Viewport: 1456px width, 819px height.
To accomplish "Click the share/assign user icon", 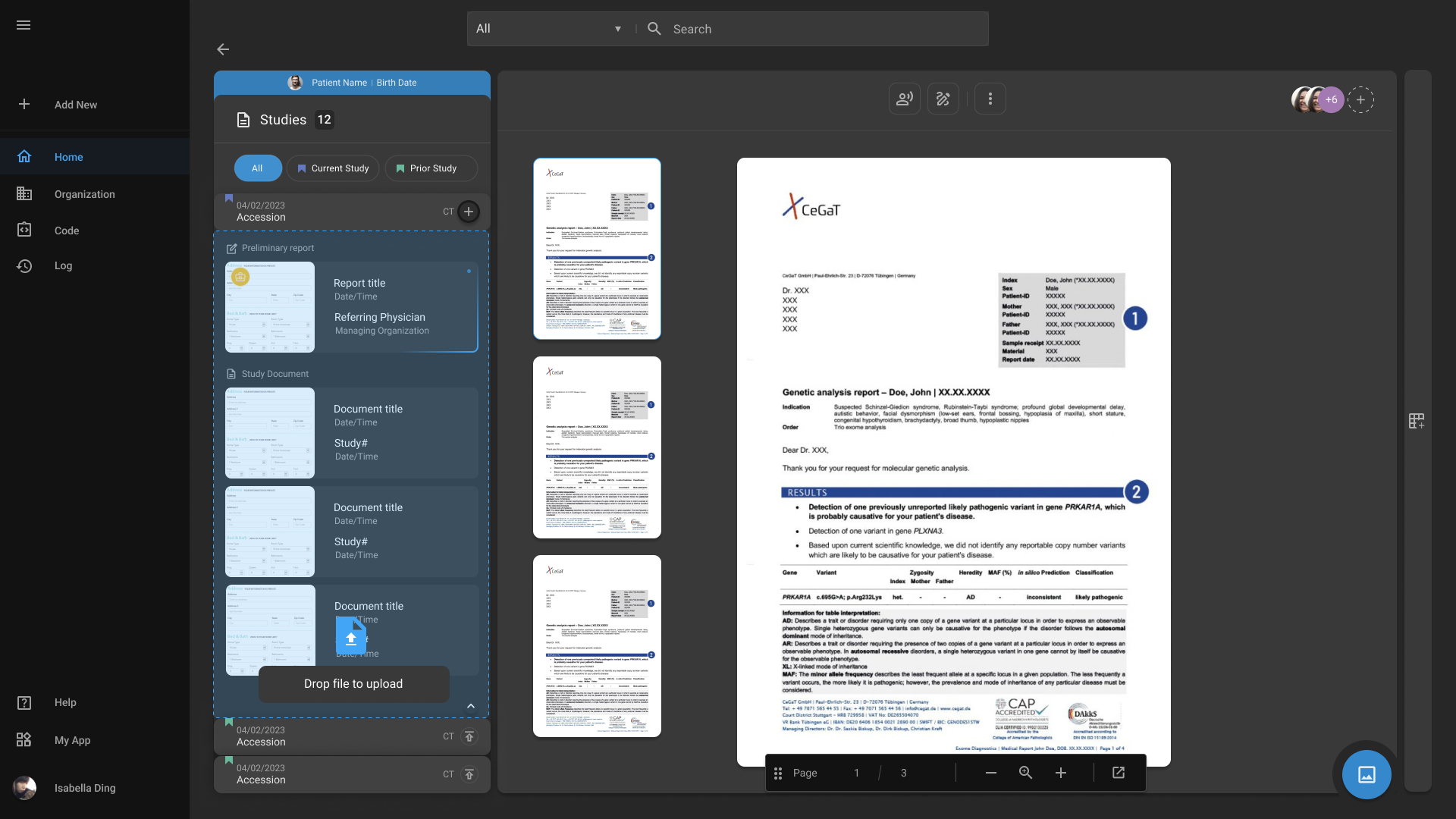I will (905, 99).
